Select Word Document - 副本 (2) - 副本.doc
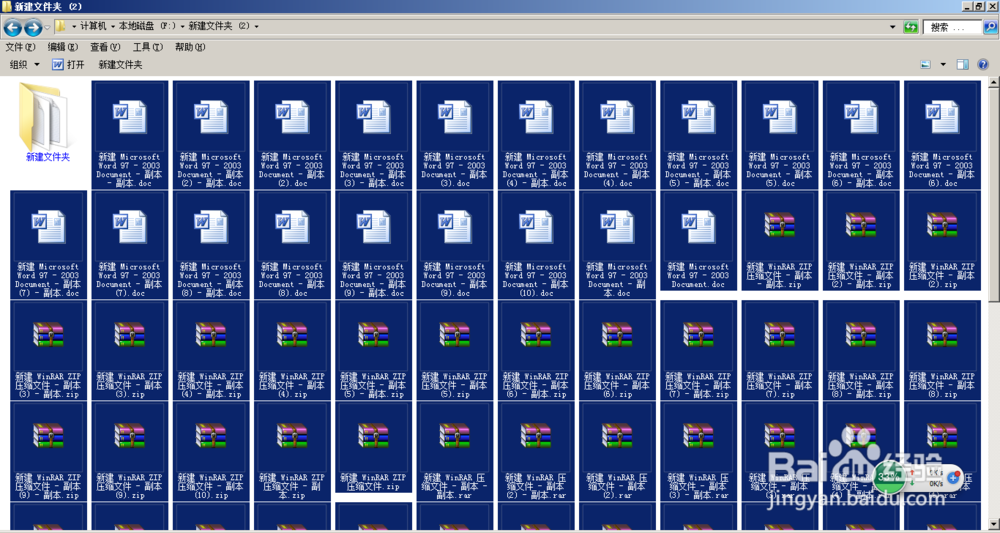The image size is (1000, 533). [211, 135]
